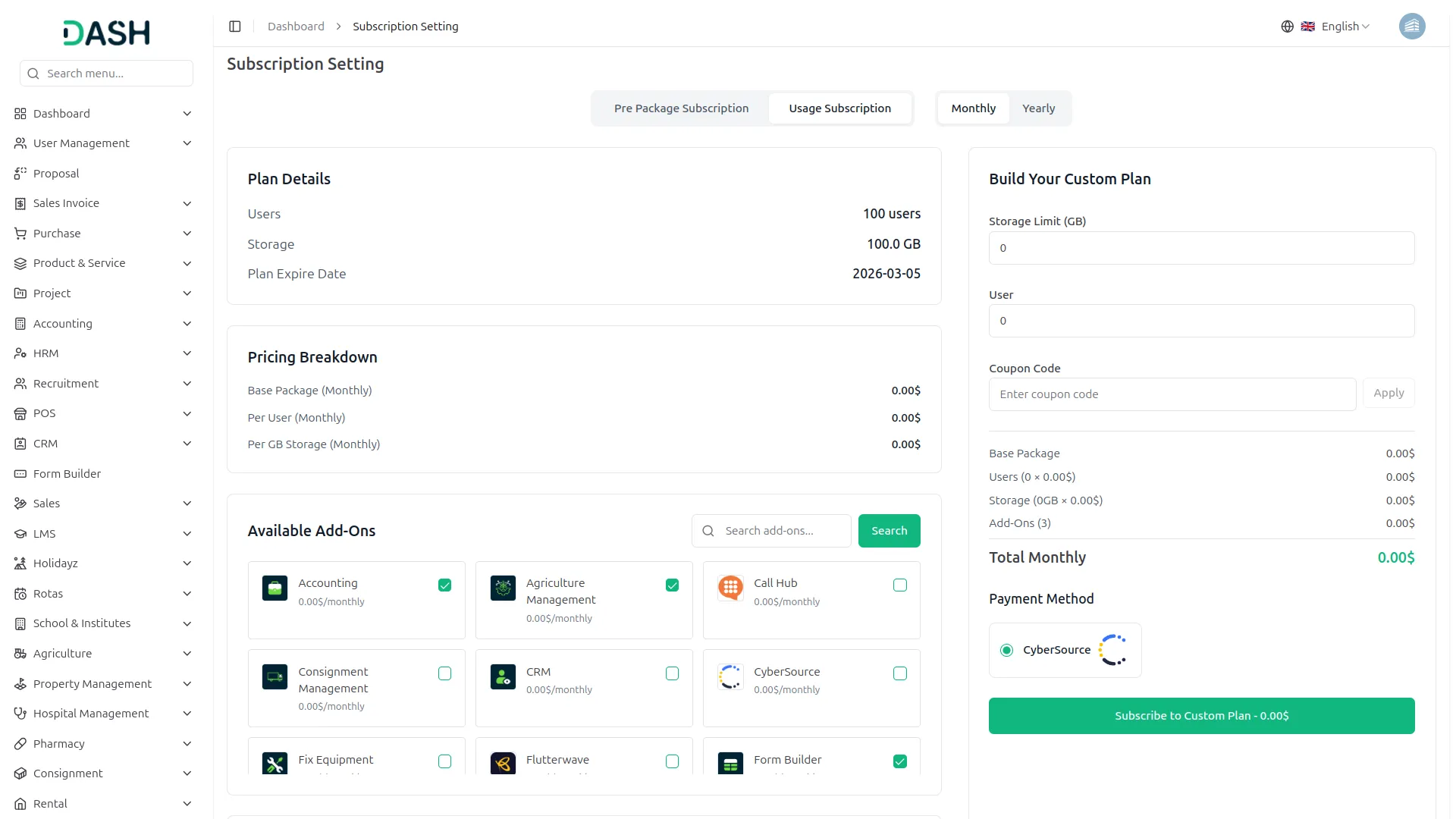Uncheck the Accounting add-on checkbox

(x=444, y=585)
